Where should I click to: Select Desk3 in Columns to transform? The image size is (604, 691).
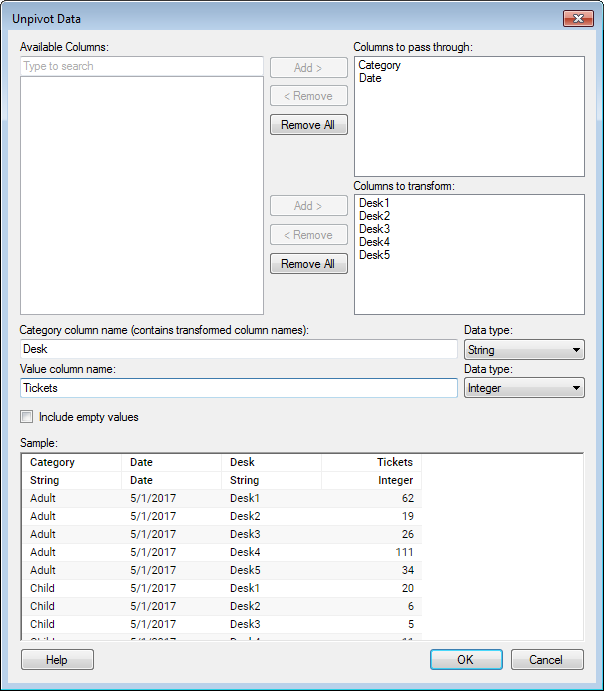tap(374, 229)
